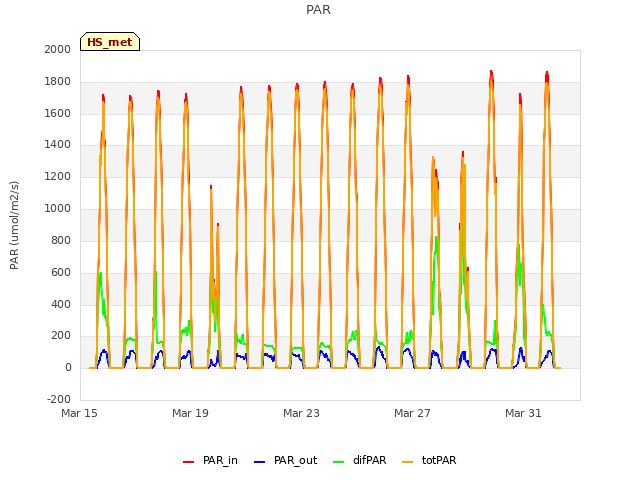Toggle the PAR_in legend entry

[x=211, y=460]
